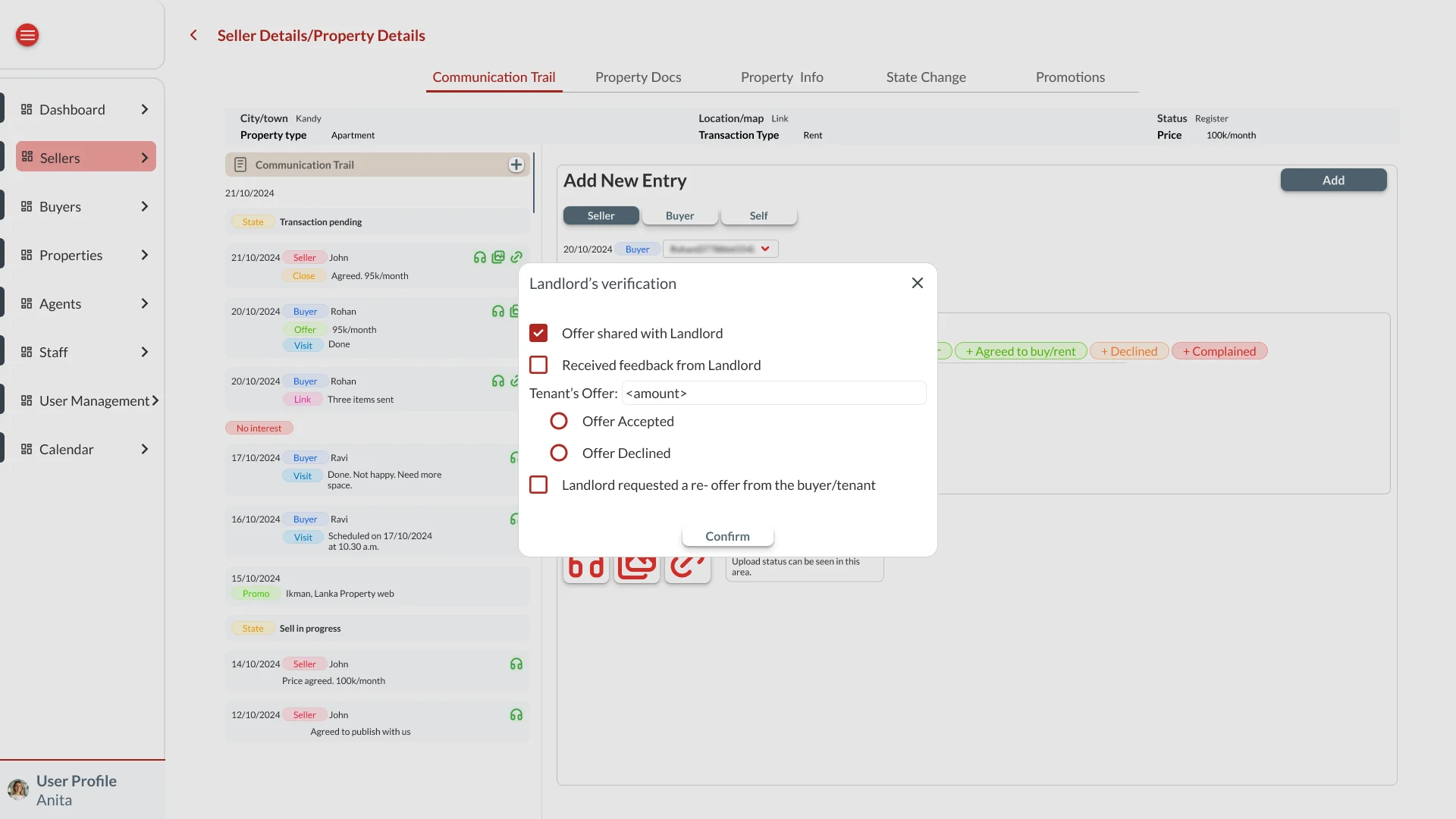Uncheck Offer shared with Landlord
This screenshot has height=819, width=1456.
coord(538,333)
